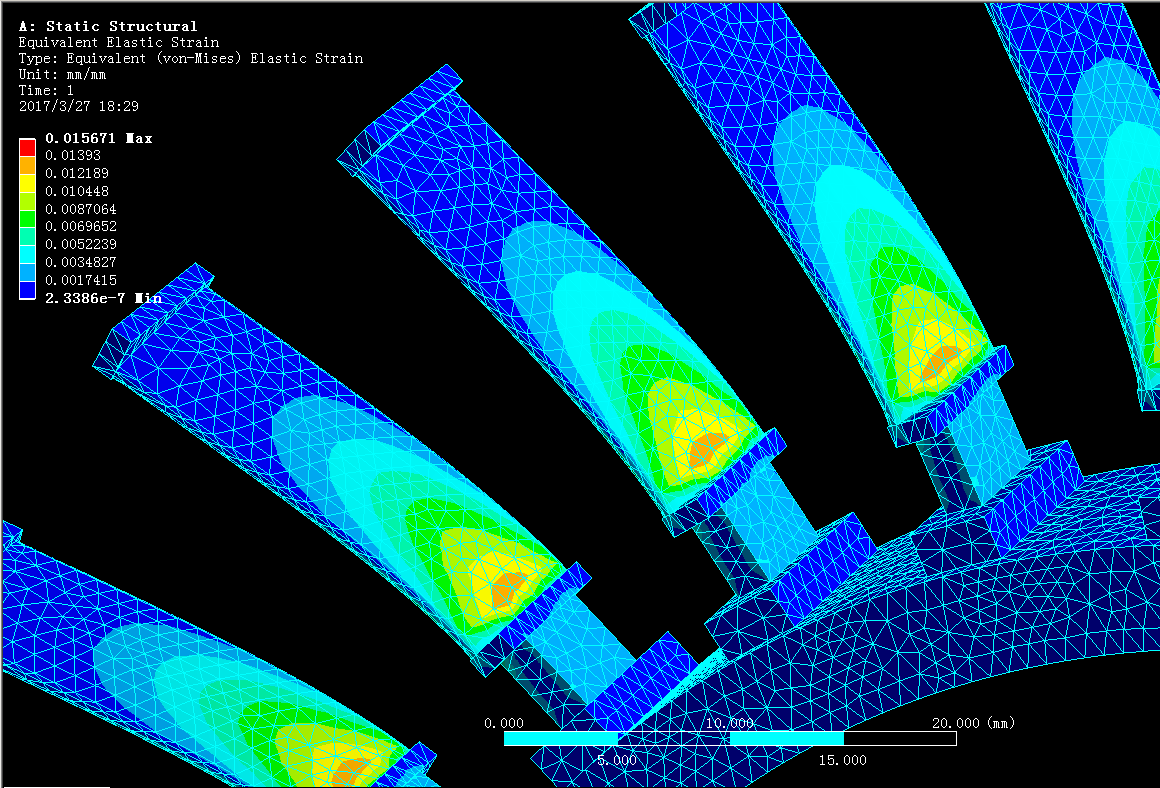Click the 'A: Static Structural' title text
This screenshot has height=788, width=1160.
coord(108,27)
